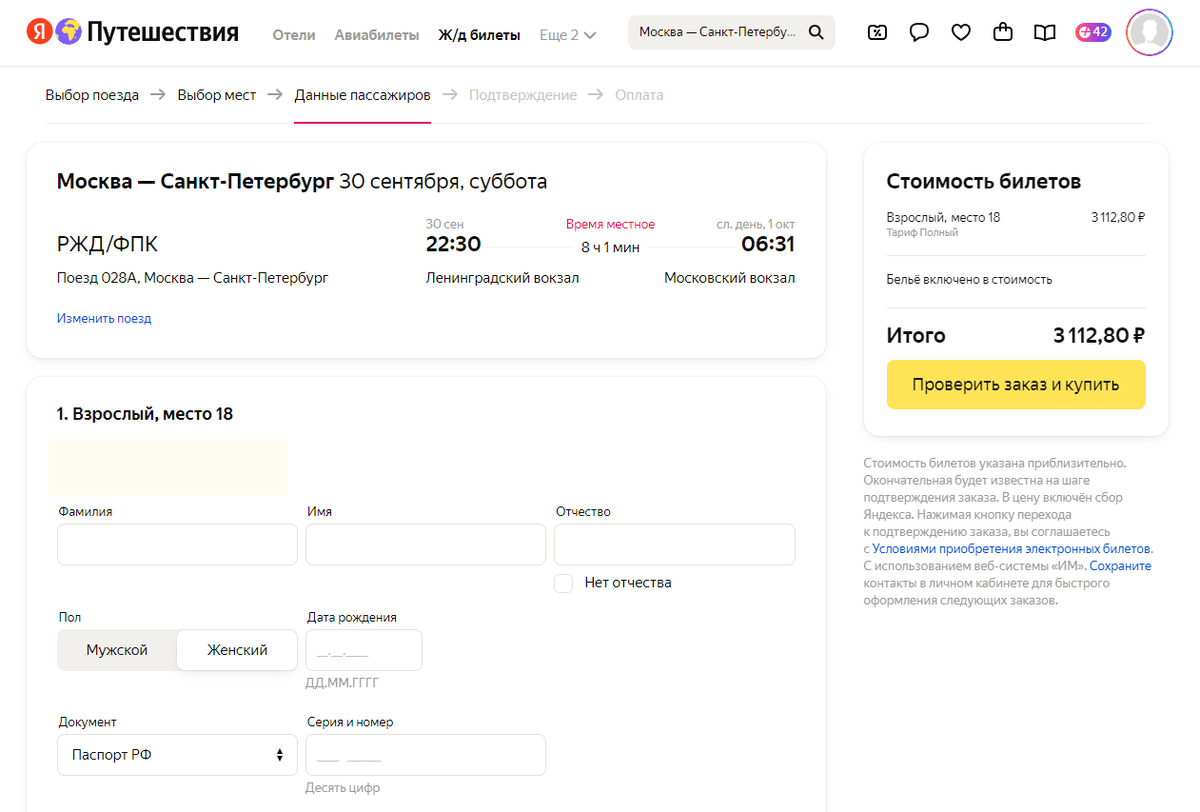Click the 'Тариф Полный' text
The width and height of the screenshot is (1200, 812).
(x=922, y=233)
